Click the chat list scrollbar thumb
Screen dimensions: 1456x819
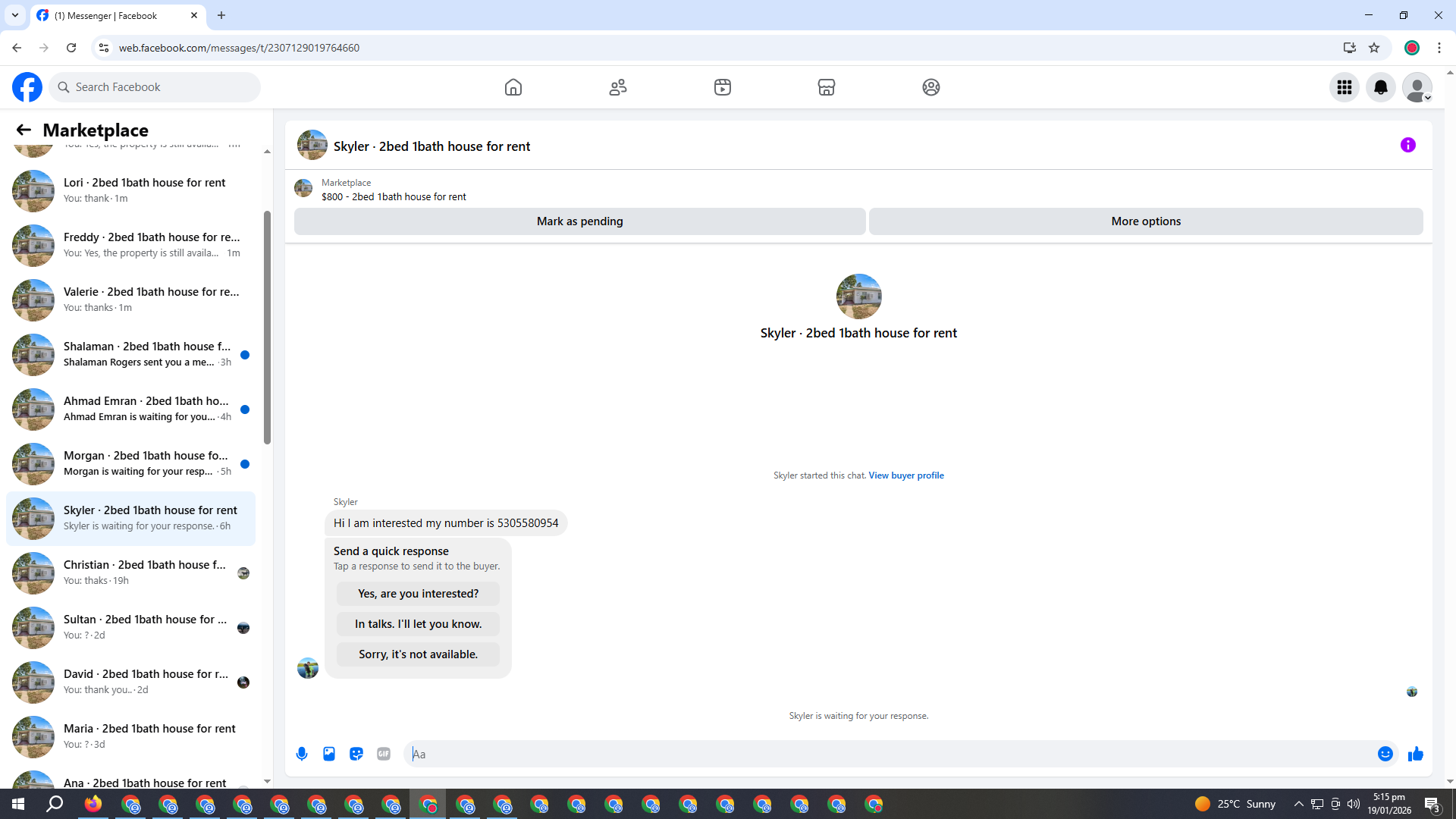267,326
